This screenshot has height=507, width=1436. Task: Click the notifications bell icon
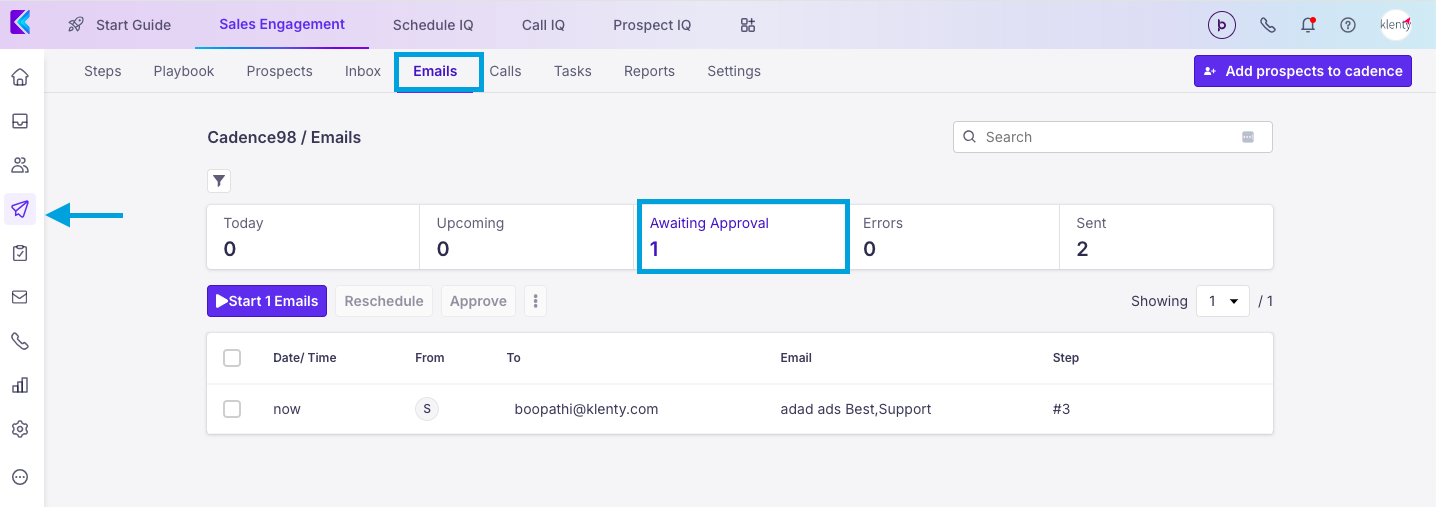point(1308,25)
